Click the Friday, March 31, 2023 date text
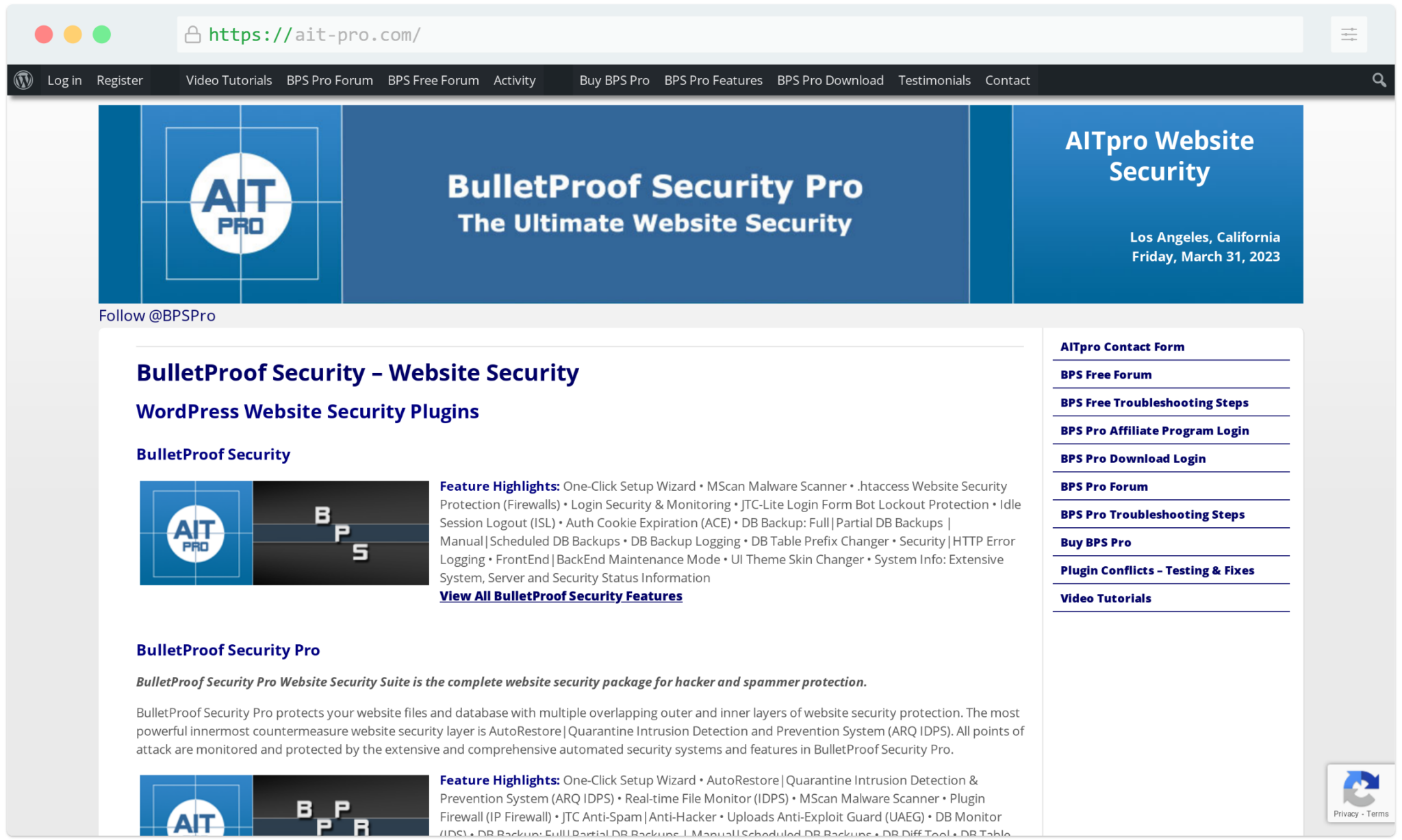 point(1206,257)
